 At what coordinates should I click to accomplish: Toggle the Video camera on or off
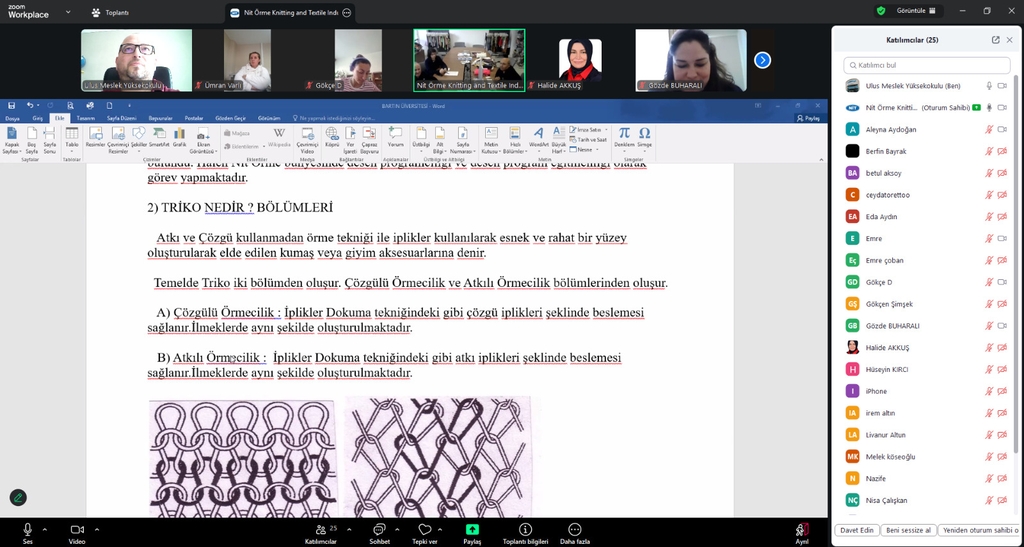pyautogui.click(x=76, y=529)
